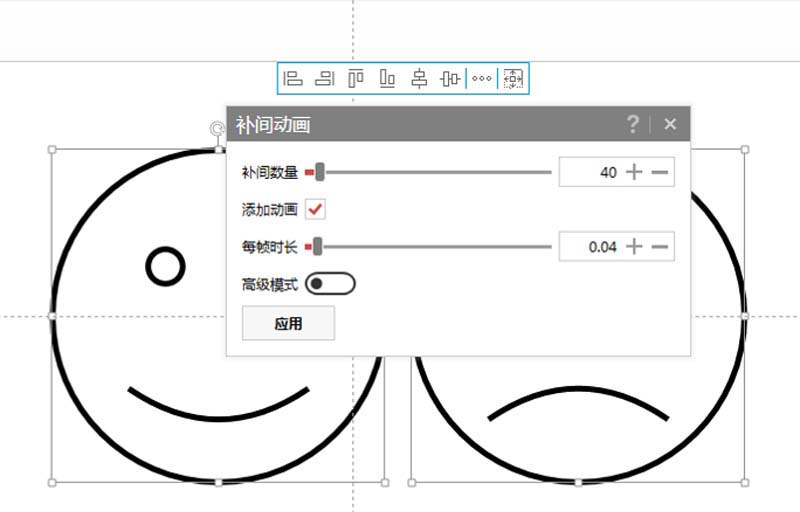Viewport: 800px width, 512px height.
Task: Select the small circle eye on left face
Action: point(165,266)
